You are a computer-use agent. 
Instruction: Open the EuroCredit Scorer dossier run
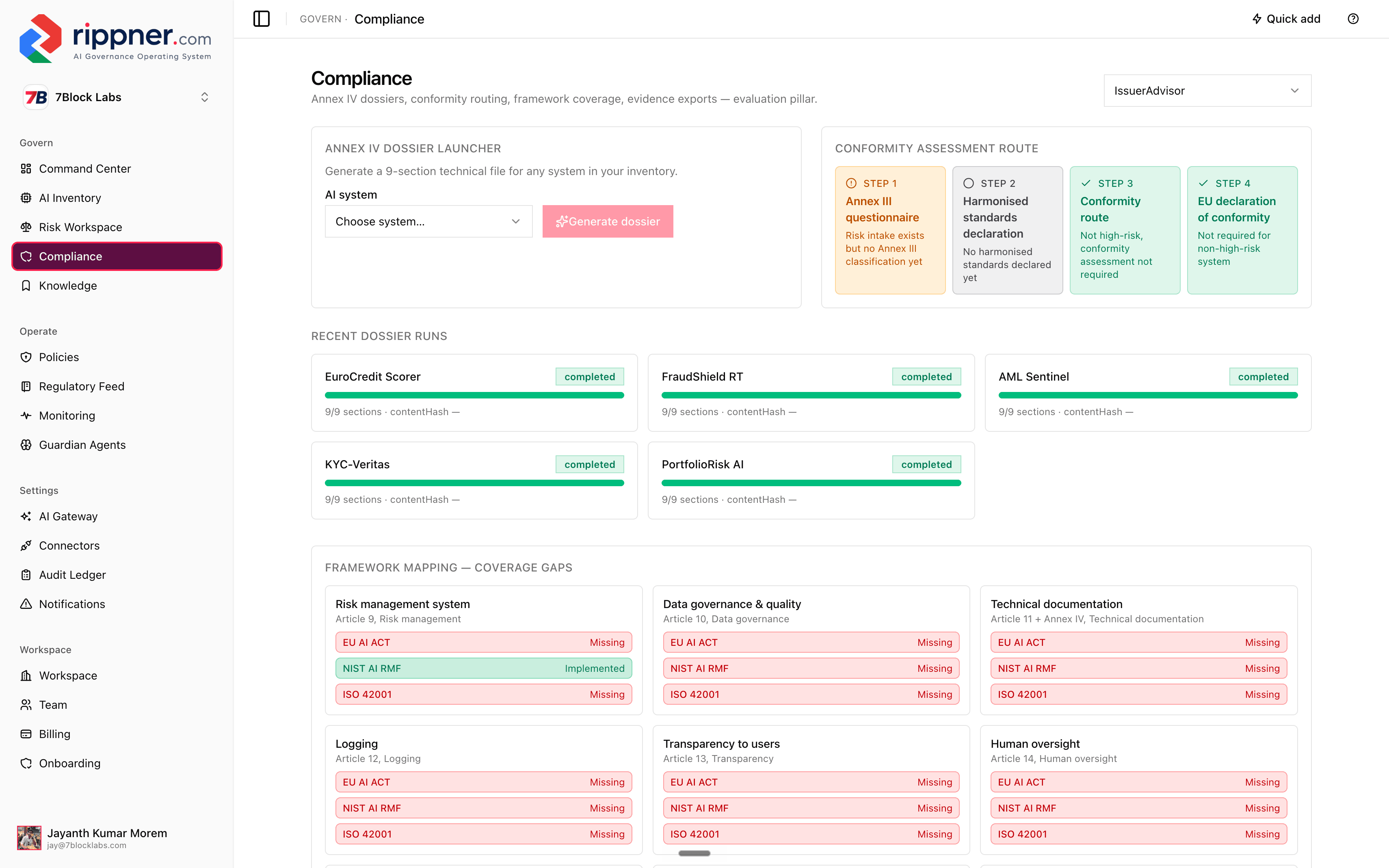tap(474, 393)
